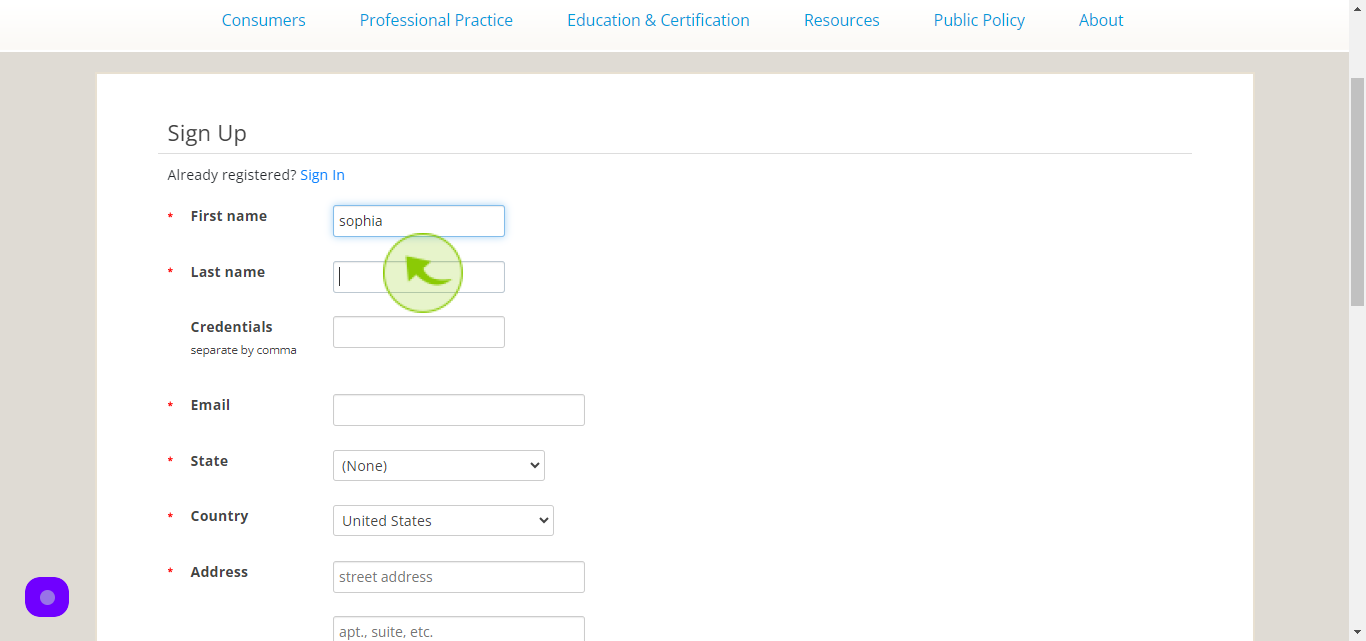Open the Consumers menu

[264, 20]
